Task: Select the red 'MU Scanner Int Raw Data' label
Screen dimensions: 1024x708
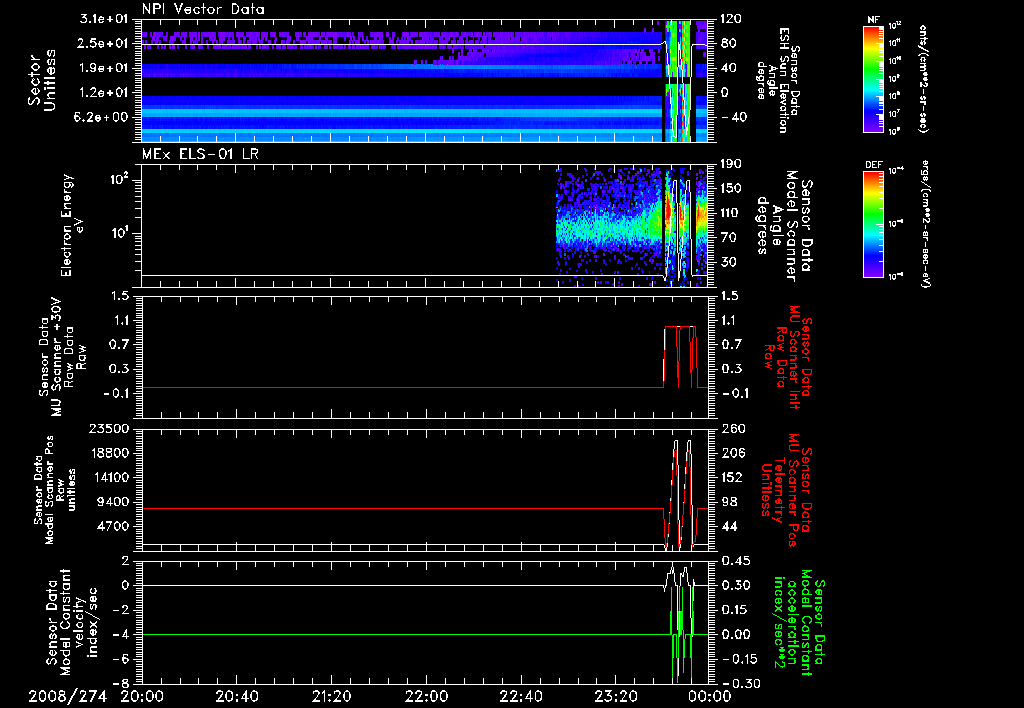Action: pos(788,357)
